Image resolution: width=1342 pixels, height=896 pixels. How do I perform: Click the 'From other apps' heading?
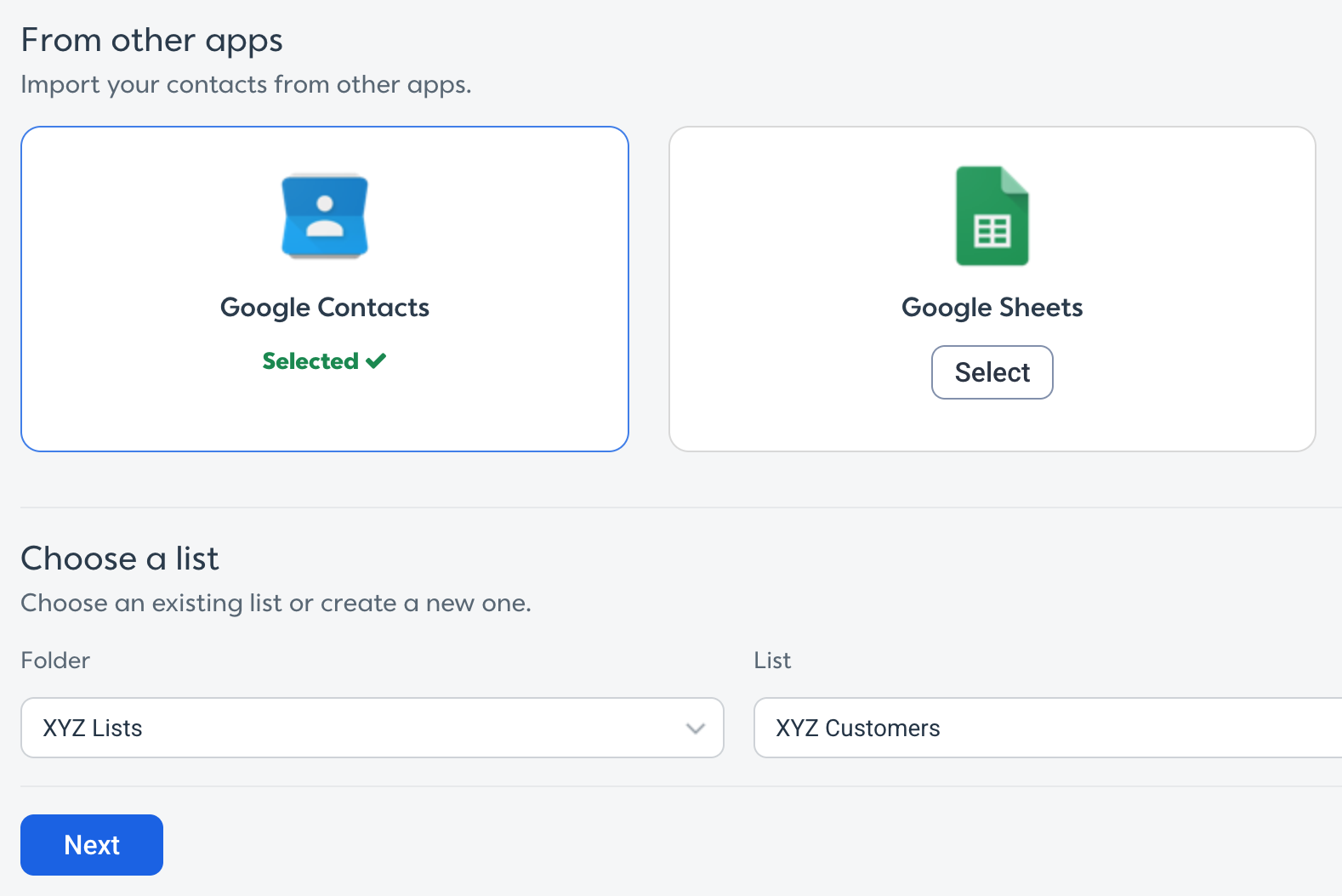[x=152, y=41]
